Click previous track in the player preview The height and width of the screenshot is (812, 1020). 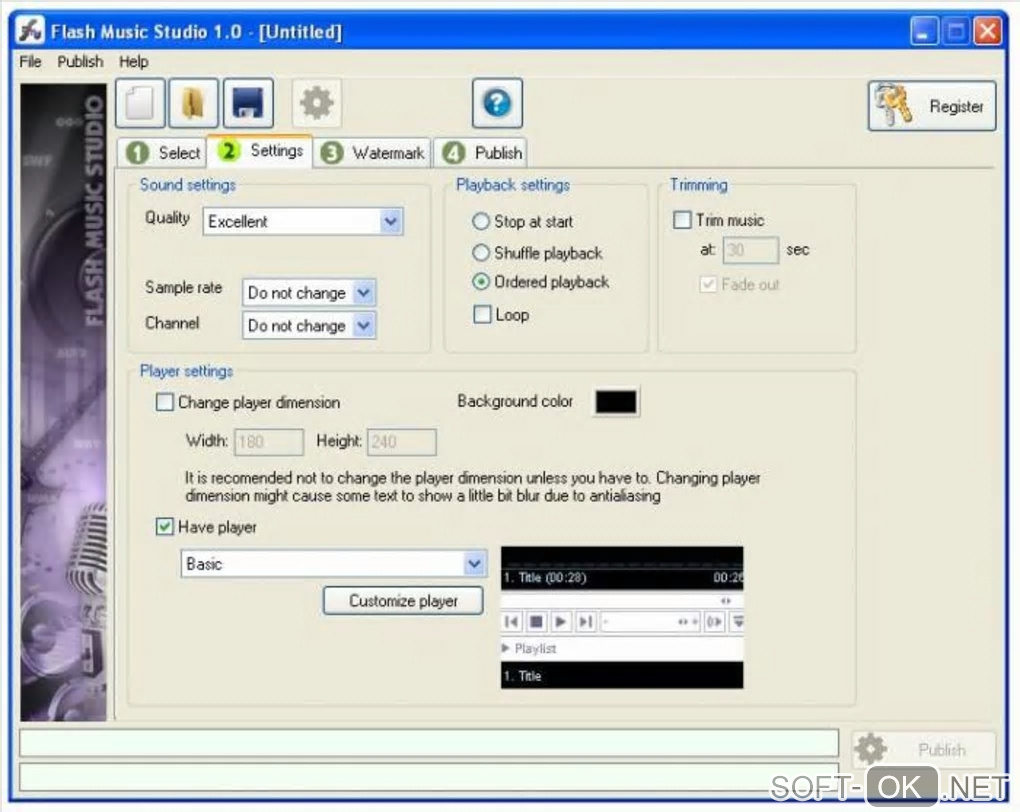511,622
